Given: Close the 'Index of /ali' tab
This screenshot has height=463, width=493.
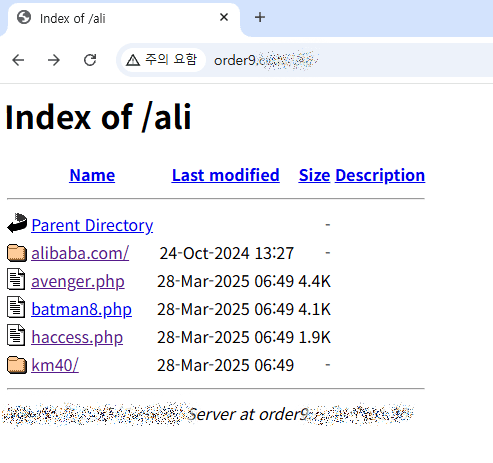Looking at the screenshot, I should pyautogui.click(x=224, y=17).
